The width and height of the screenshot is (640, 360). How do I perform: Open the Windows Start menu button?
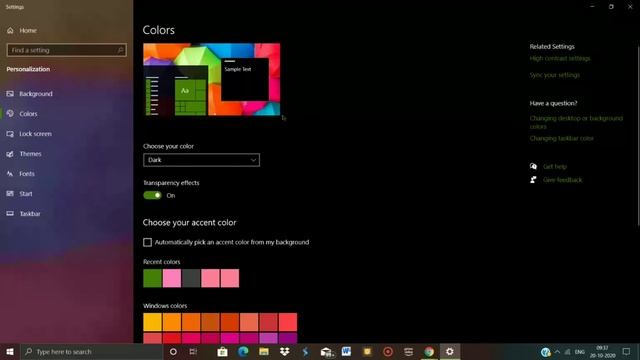tap(10, 351)
